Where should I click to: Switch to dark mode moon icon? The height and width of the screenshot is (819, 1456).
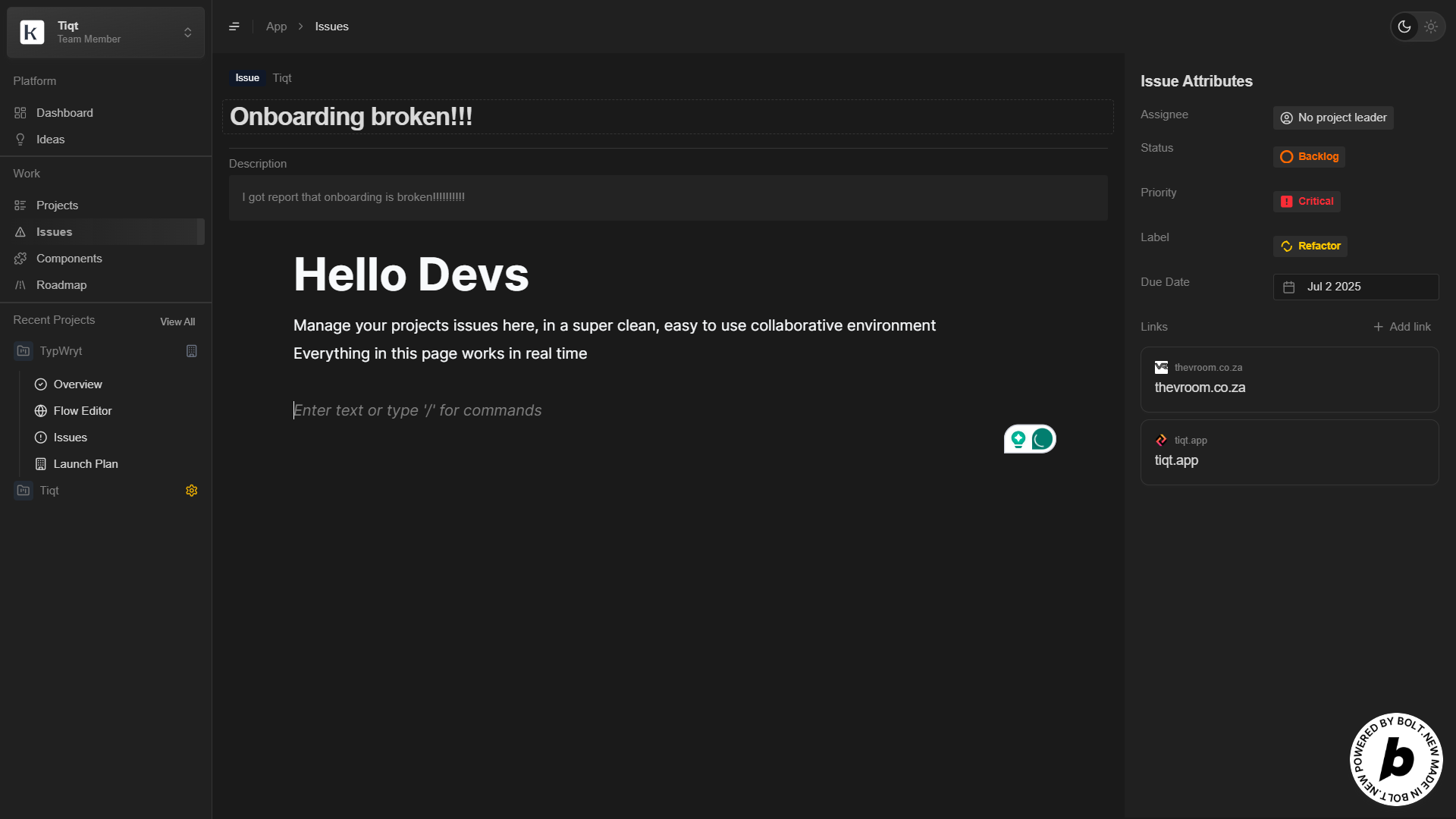1404,27
